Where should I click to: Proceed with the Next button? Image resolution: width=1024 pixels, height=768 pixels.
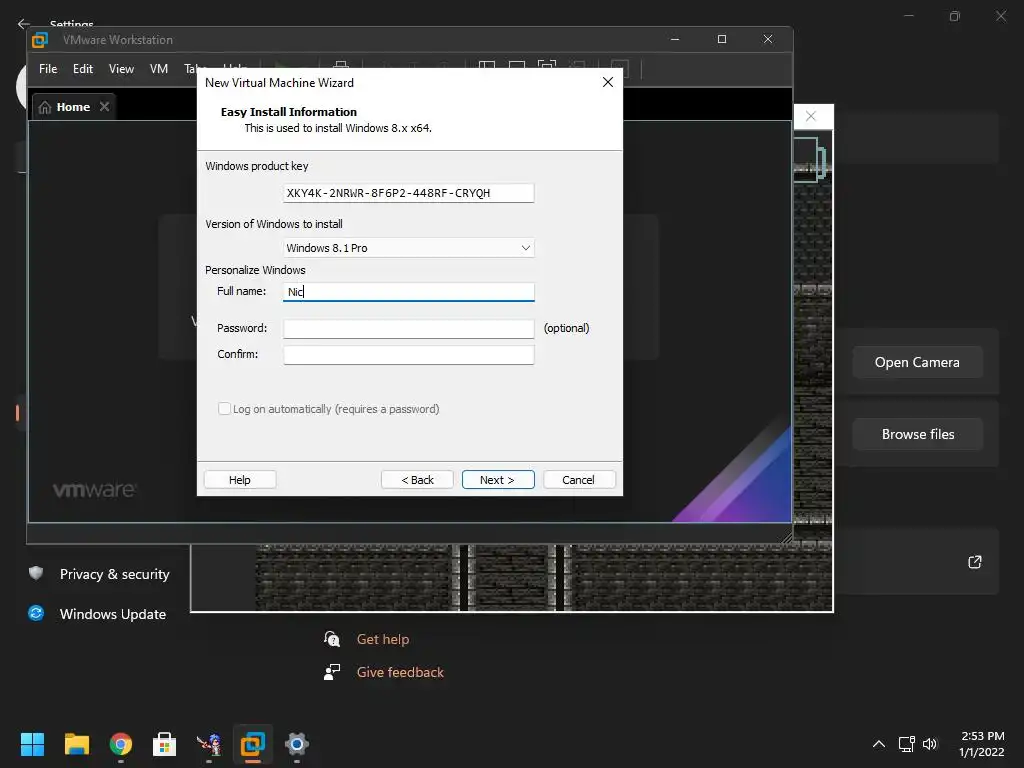click(498, 479)
